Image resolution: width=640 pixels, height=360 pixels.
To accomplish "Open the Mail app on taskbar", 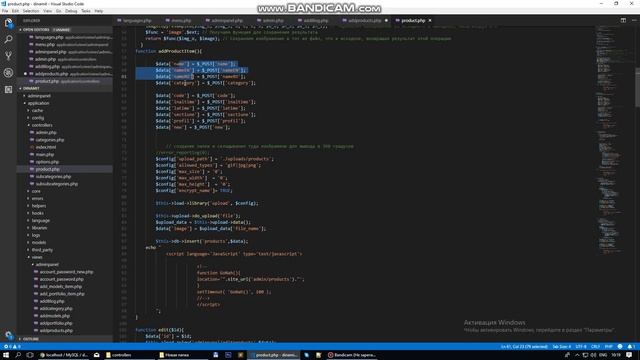I will [x=96, y=355].
